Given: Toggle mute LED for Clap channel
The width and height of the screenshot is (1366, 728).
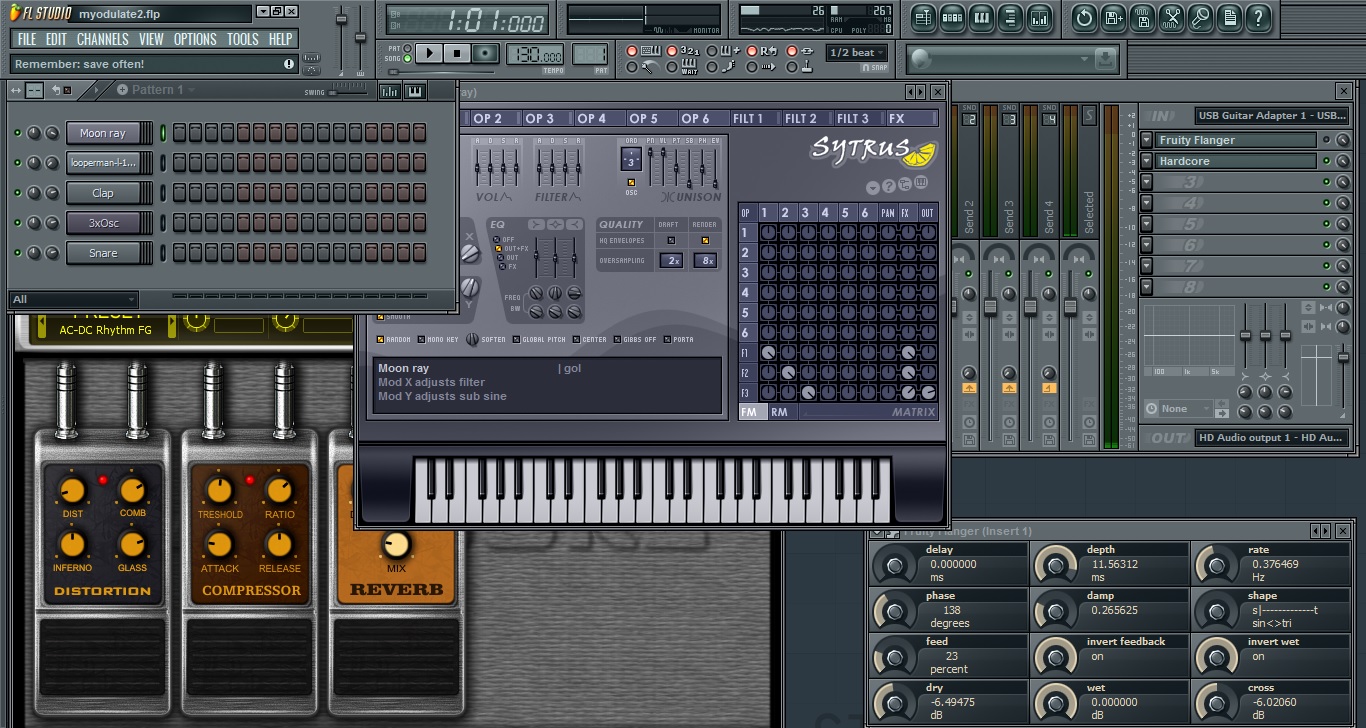Looking at the screenshot, I should pyautogui.click(x=17, y=193).
